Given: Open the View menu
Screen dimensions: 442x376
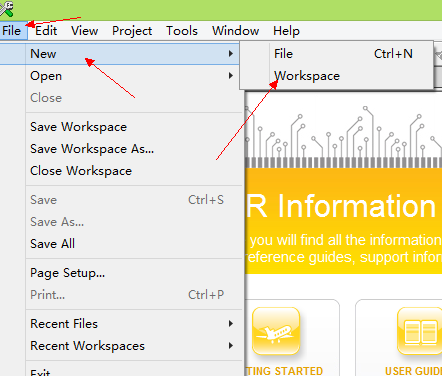Looking at the screenshot, I should click(84, 31).
